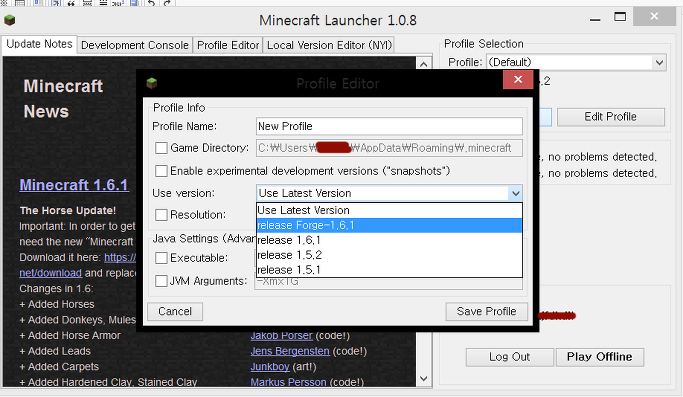Click the Cancel button
The height and width of the screenshot is (397, 683).
[x=175, y=312]
